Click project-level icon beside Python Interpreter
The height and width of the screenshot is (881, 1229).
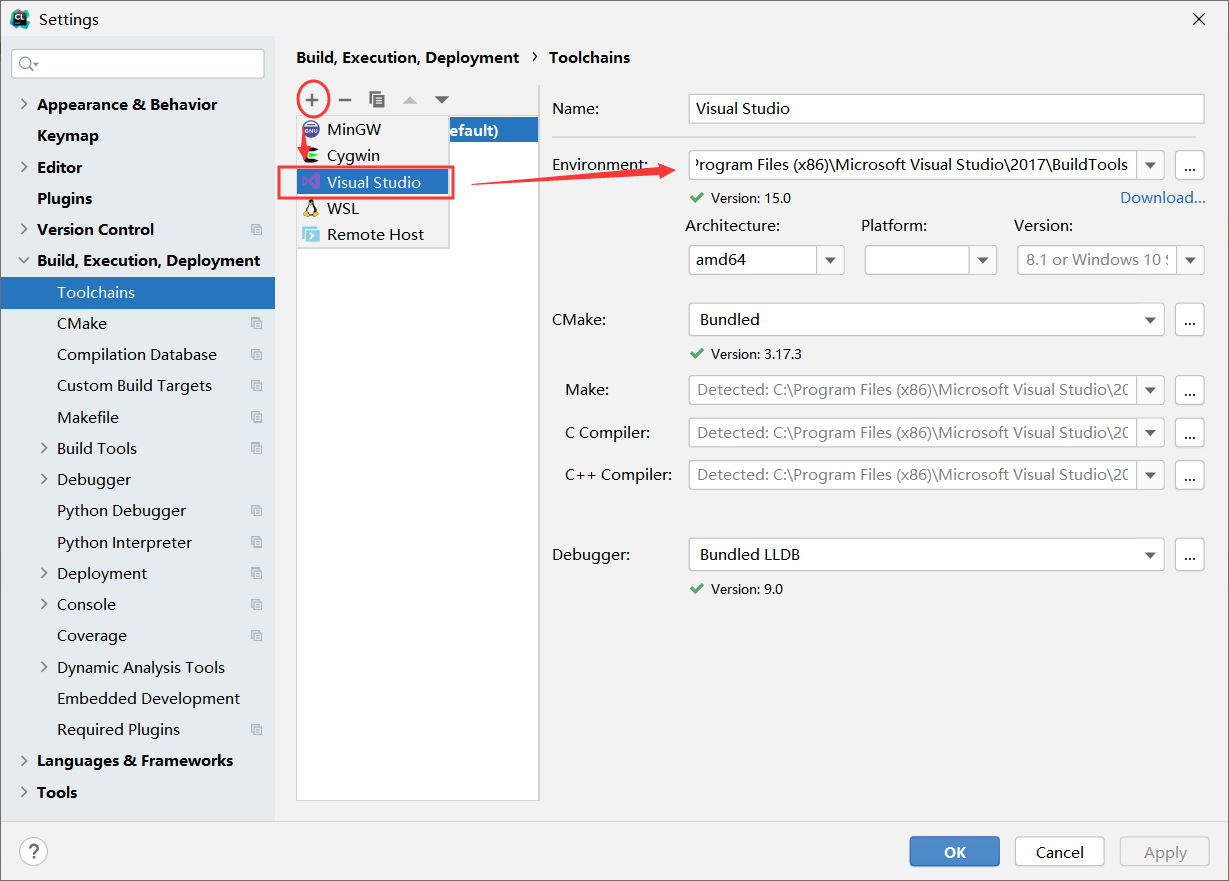(x=257, y=542)
